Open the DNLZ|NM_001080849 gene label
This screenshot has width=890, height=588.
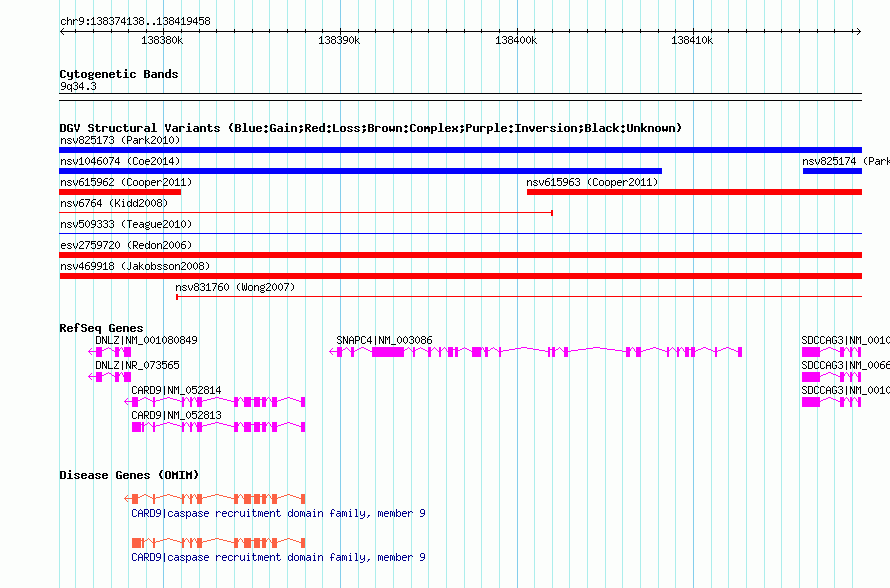(146, 340)
